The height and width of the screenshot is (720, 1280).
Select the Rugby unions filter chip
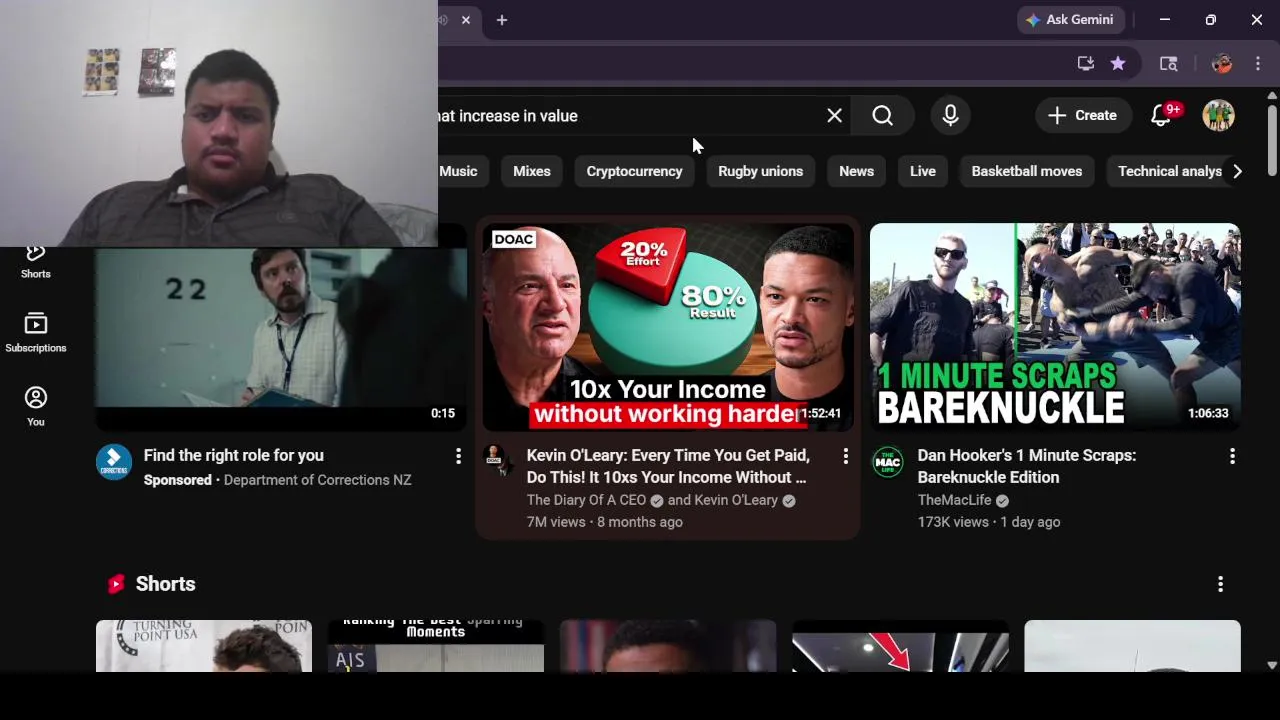point(760,171)
